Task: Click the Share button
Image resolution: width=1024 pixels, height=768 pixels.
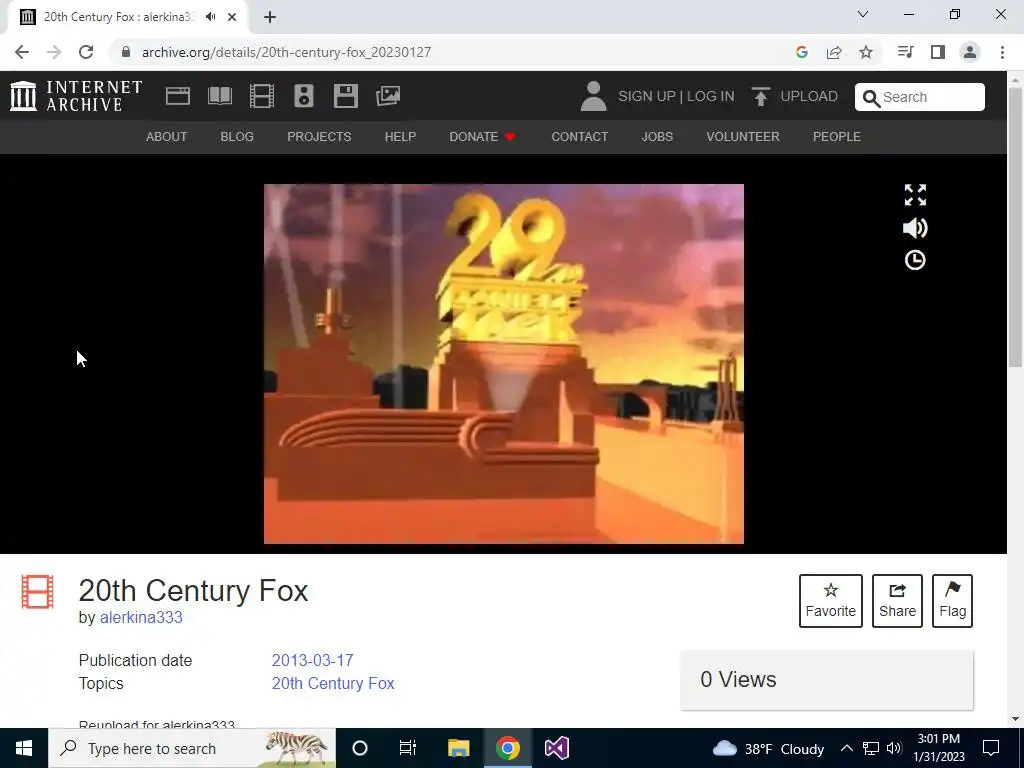Action: [x=897, y=601]
